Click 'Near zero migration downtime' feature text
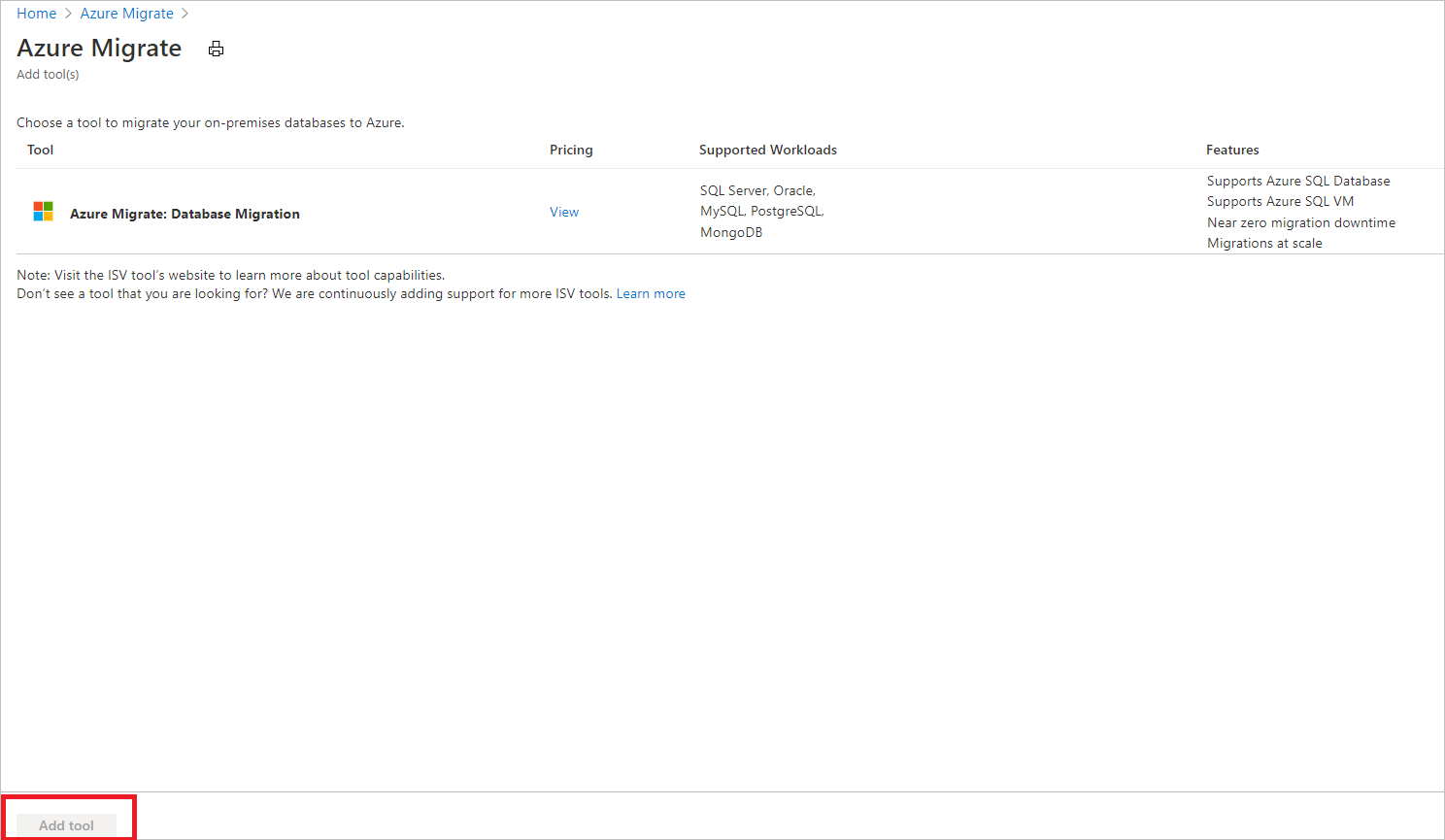This screenshot has width=1445, height=840. coord(1301,222)
